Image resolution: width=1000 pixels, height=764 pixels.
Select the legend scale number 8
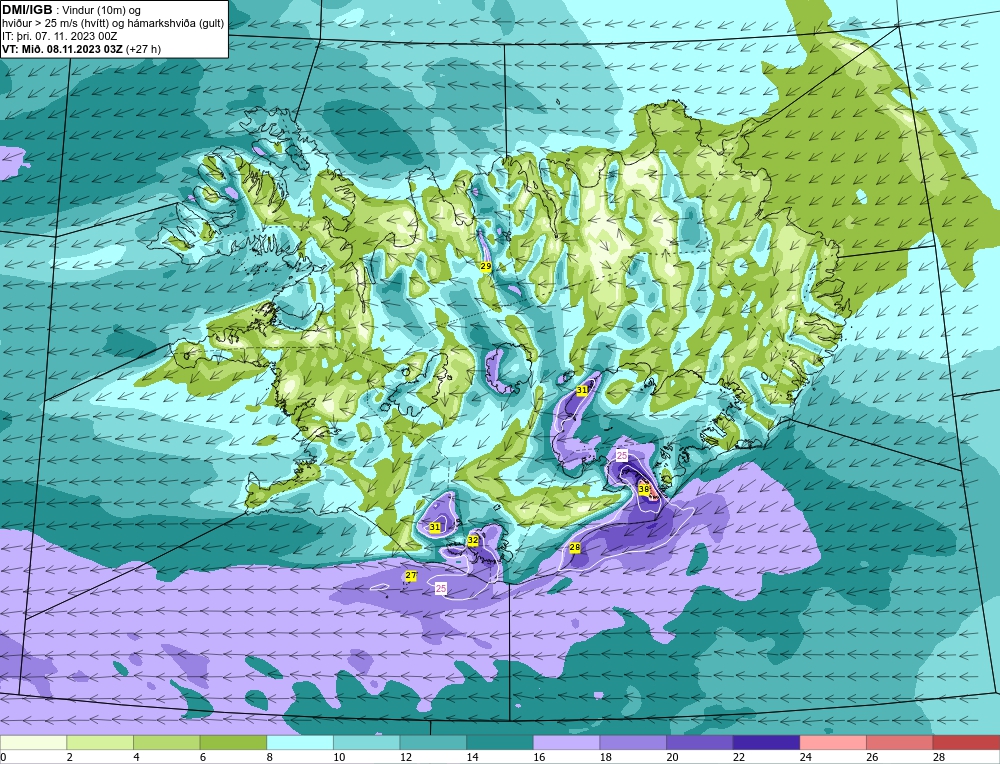coord(270,758)
